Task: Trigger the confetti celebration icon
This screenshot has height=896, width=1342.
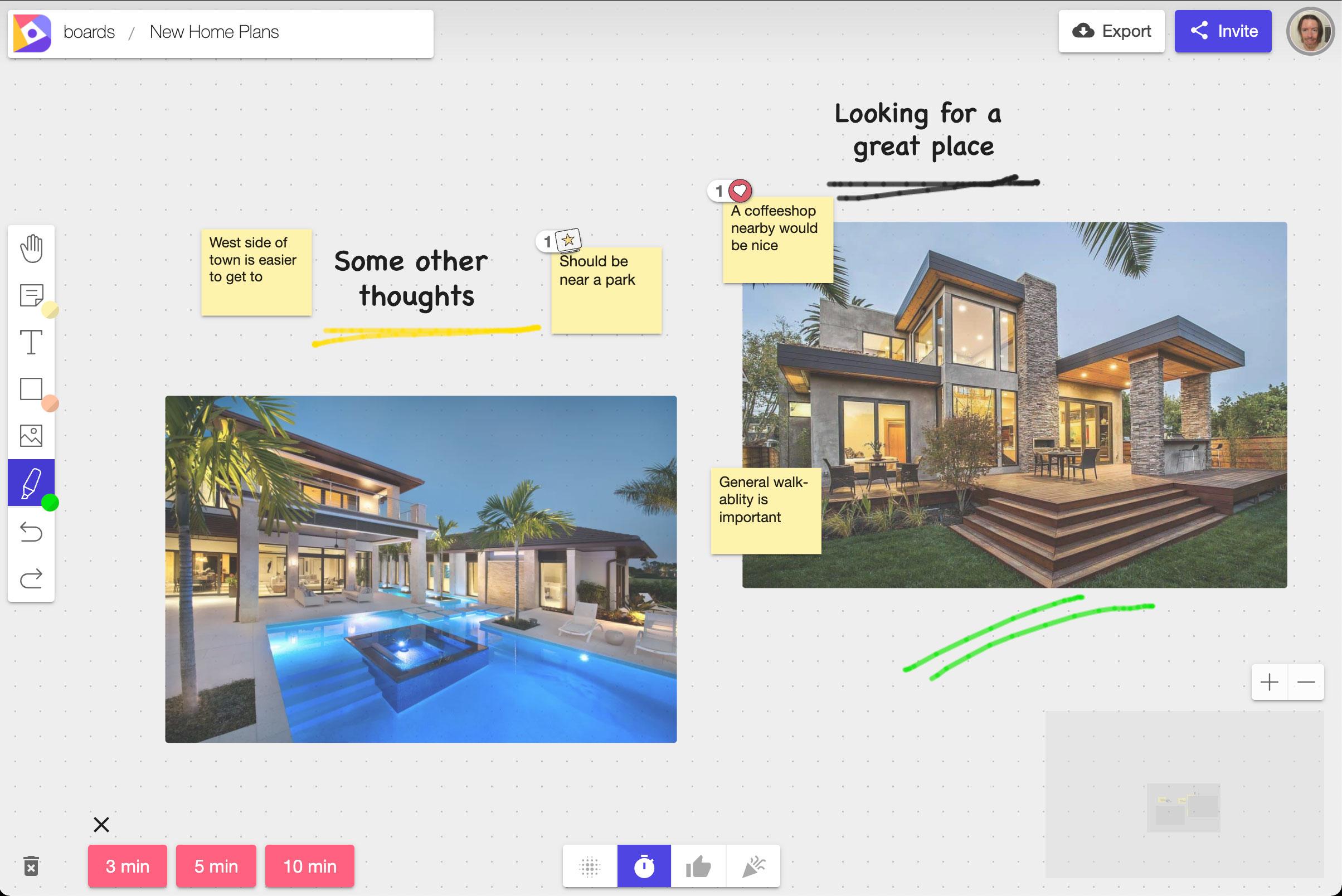Action: [753, 866]
